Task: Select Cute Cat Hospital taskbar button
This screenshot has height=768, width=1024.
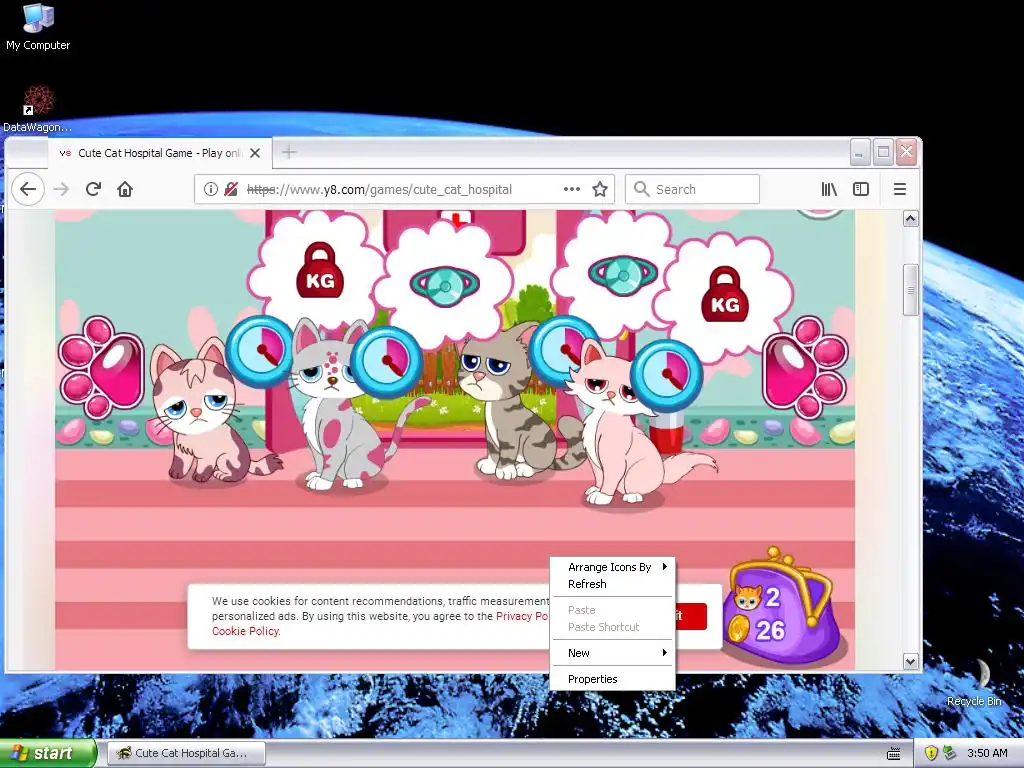Action: click(186, 753)
